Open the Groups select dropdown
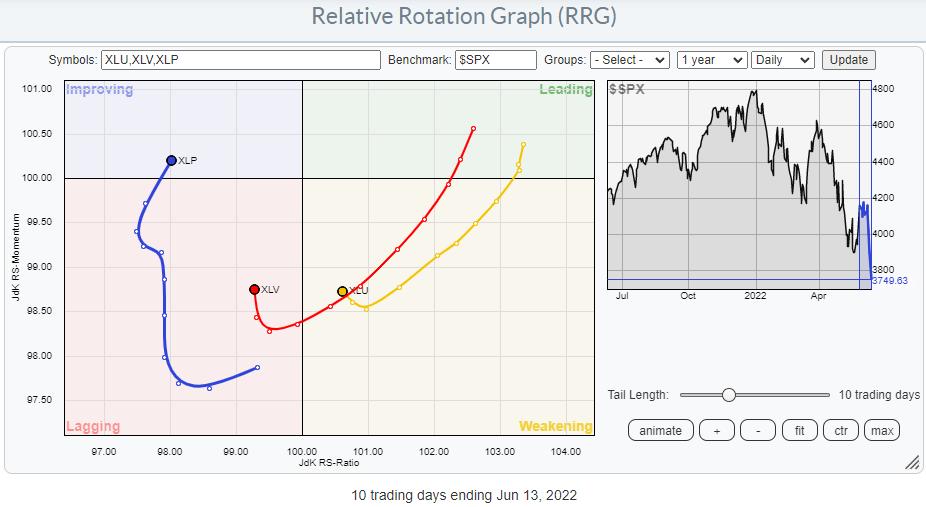This screenshot has width=926, height=507. pyautogui.click(x=629, y=60)
